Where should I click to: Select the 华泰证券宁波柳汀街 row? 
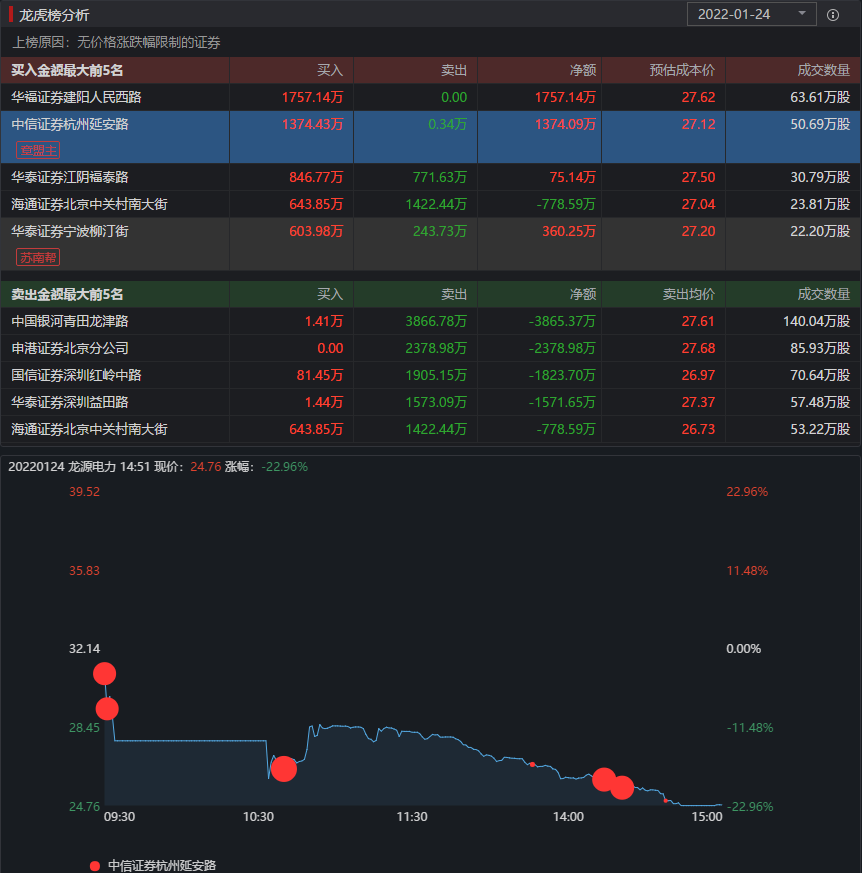pyautogui.click(x=70, y=231)
